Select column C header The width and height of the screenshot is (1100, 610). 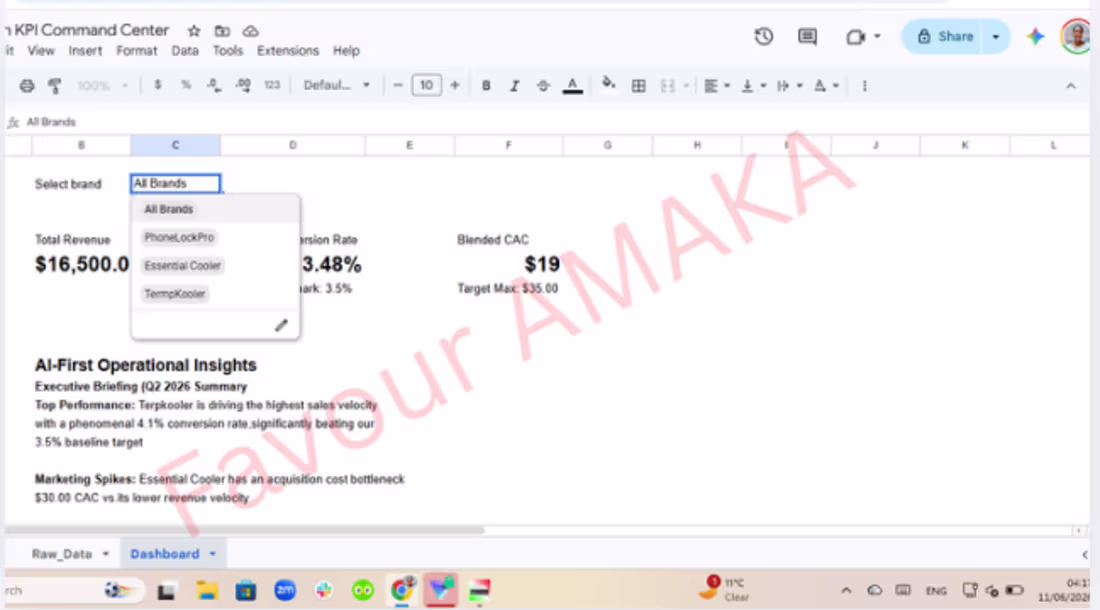175,145
